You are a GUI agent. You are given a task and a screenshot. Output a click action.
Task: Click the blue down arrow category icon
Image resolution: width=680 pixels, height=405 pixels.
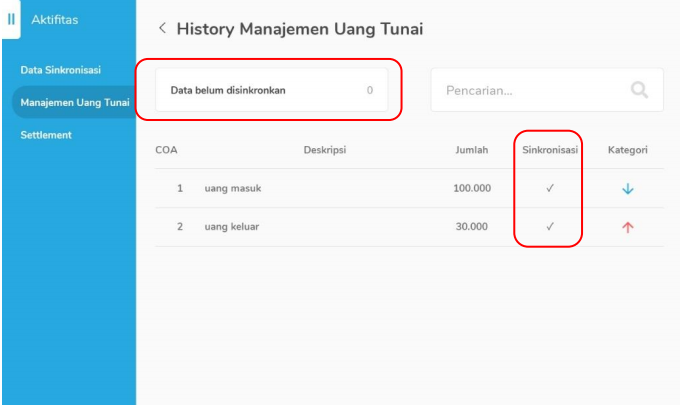(628, 189)
